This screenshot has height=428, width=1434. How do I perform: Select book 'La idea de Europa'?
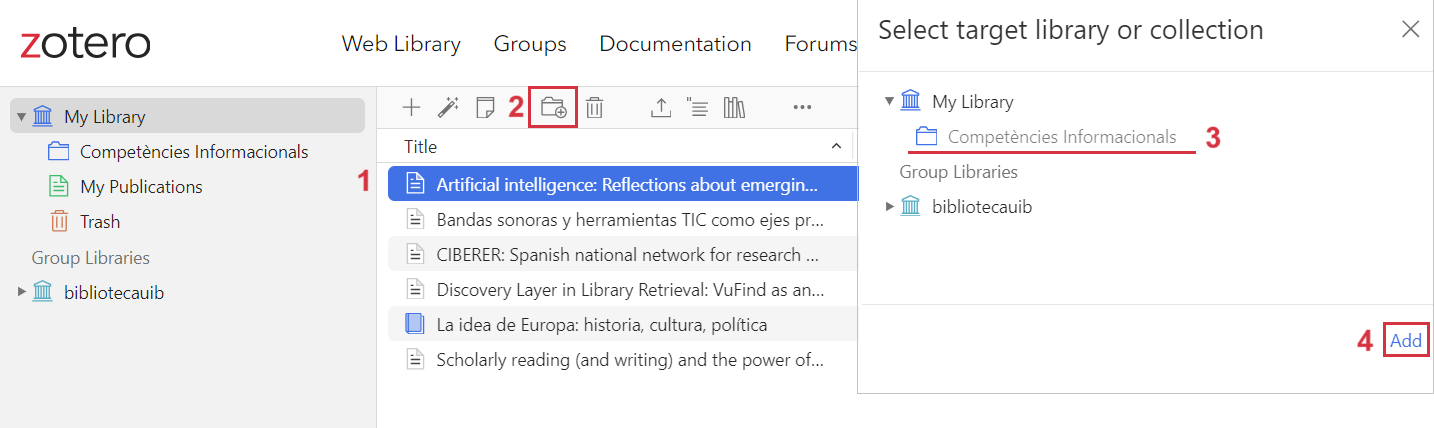pos(623,324)
